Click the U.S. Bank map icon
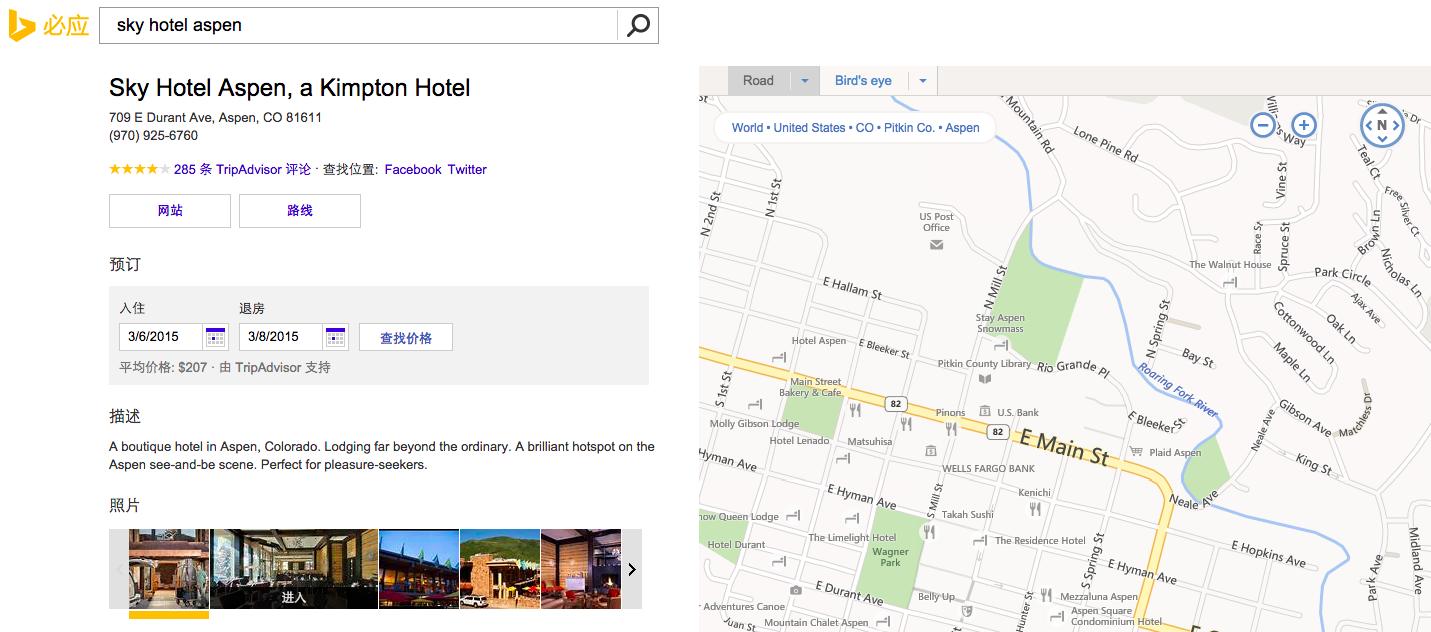Viewport: 1431px width, 632px height. click(984, 411)
